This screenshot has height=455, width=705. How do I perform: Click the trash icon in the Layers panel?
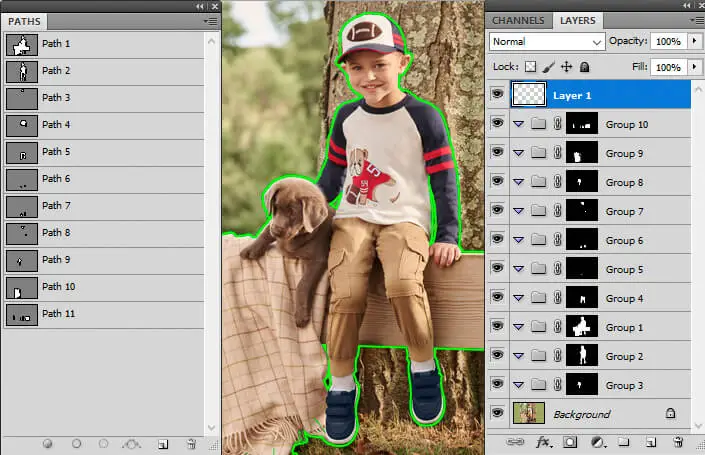coord(677,441)
